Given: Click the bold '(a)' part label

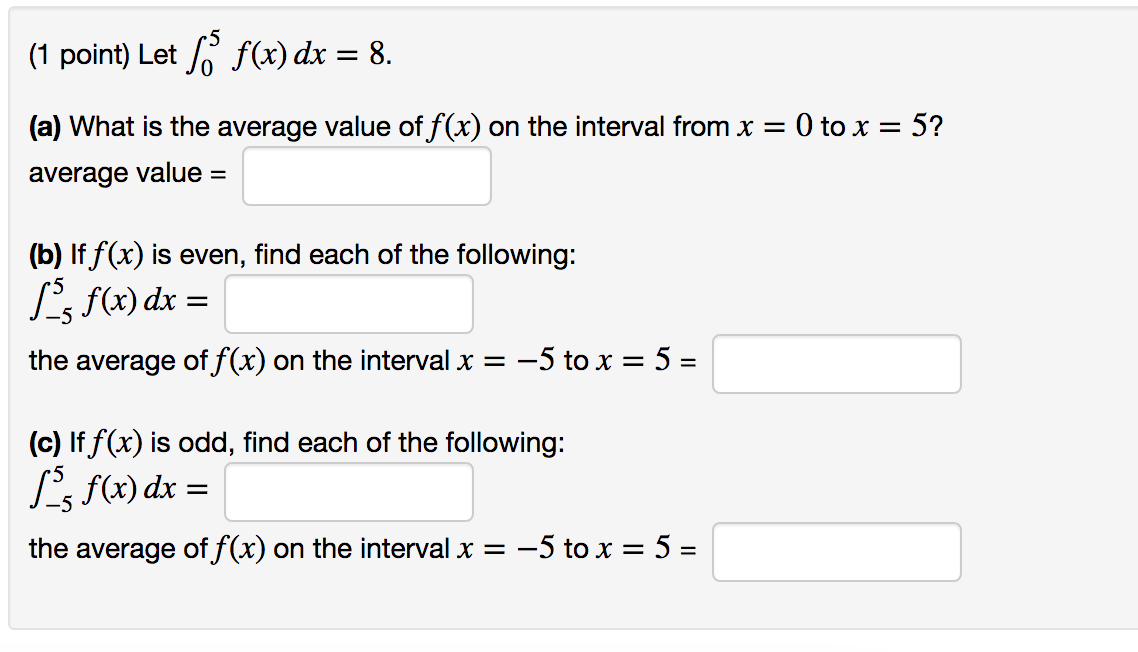Looking at the screenshot, I should (45, 127).
